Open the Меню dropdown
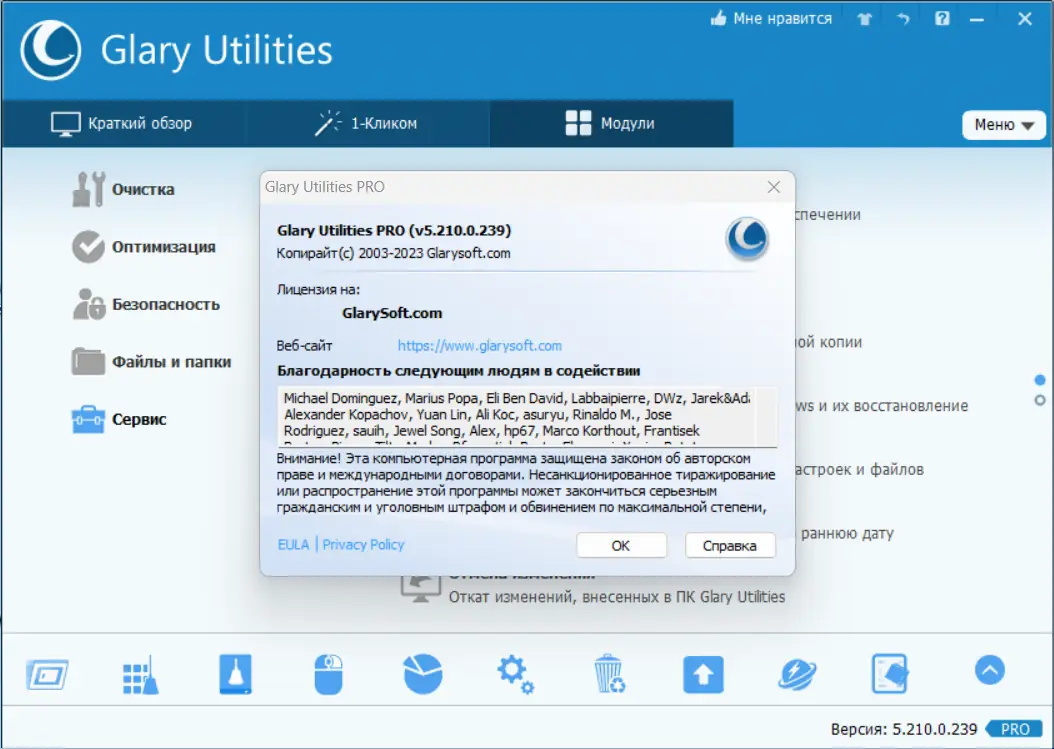This screenshot has height=749, width=1054. coord(1003,124)
